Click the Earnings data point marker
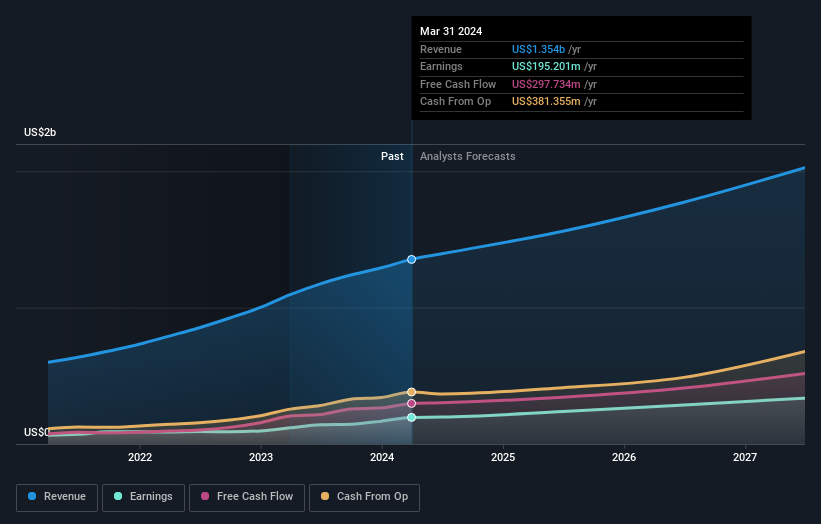Screen dimensions: 821x524 pos(412,417)
